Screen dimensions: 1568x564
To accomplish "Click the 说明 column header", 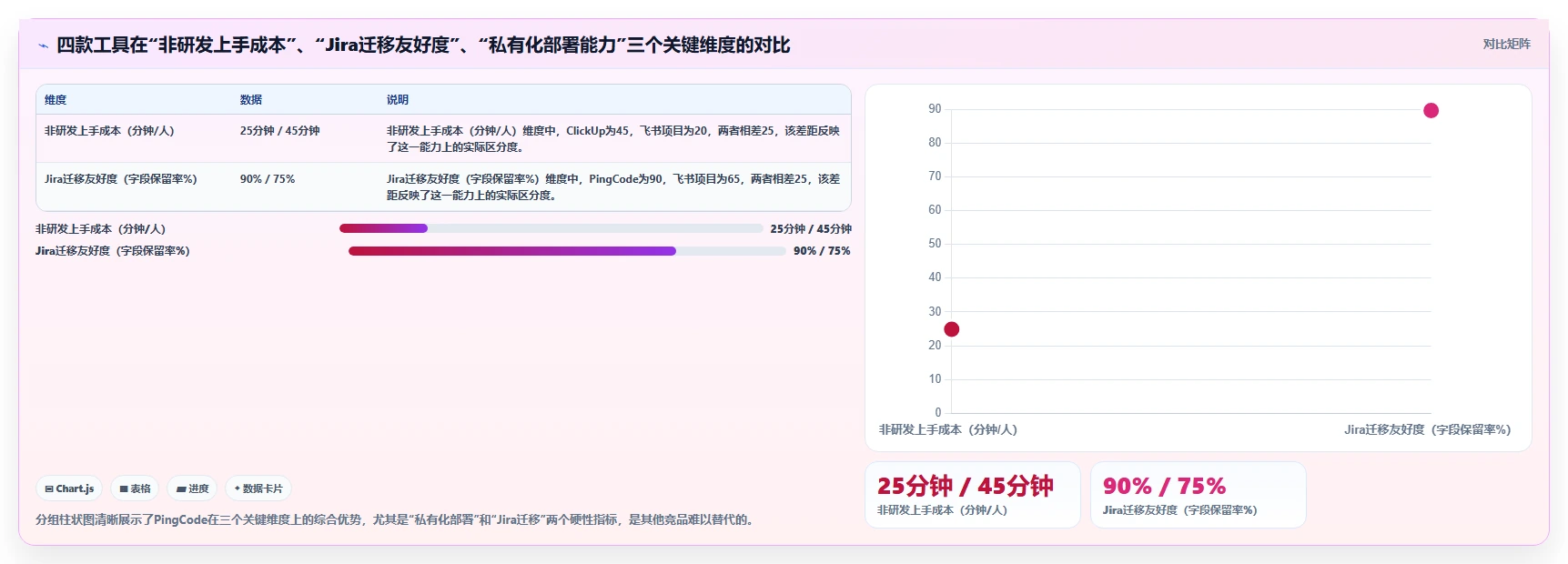I will [x=398, y=99].
